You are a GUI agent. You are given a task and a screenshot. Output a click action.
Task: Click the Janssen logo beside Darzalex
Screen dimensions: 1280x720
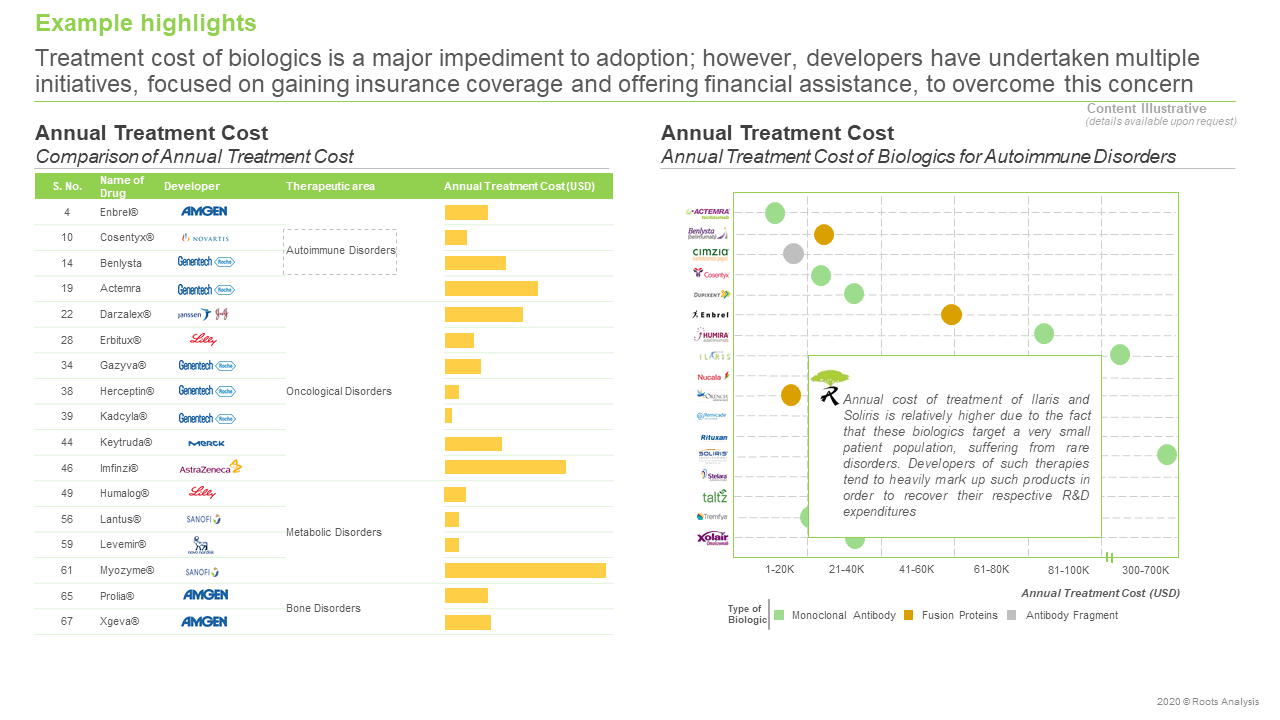(x=203, y=314)
